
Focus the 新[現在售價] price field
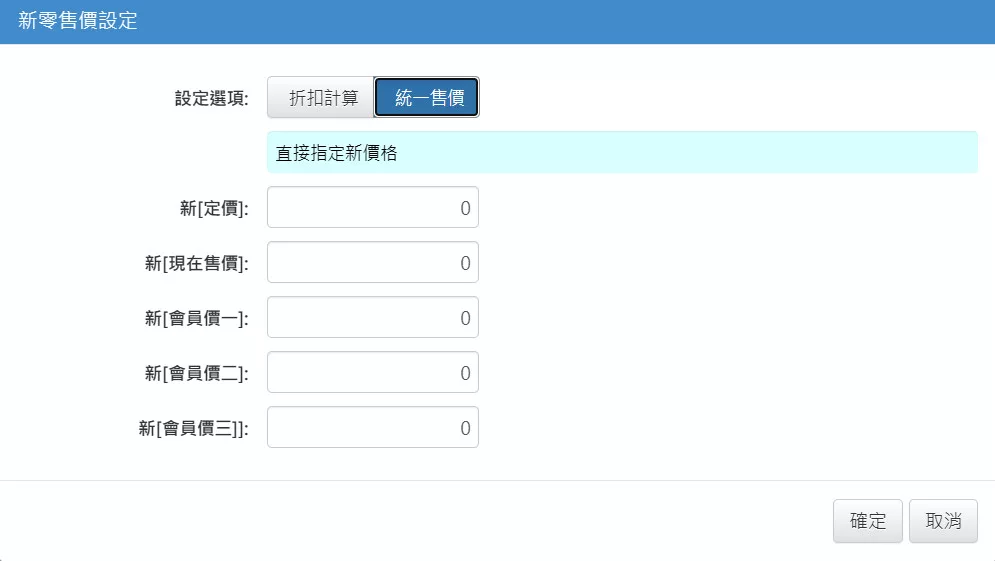[372, 263]
